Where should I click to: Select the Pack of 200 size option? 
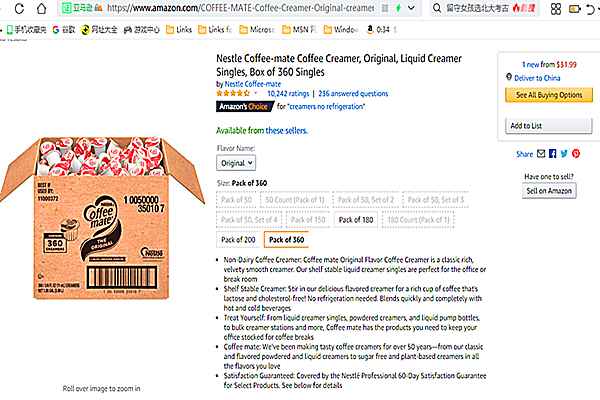(x=239, y=240)
